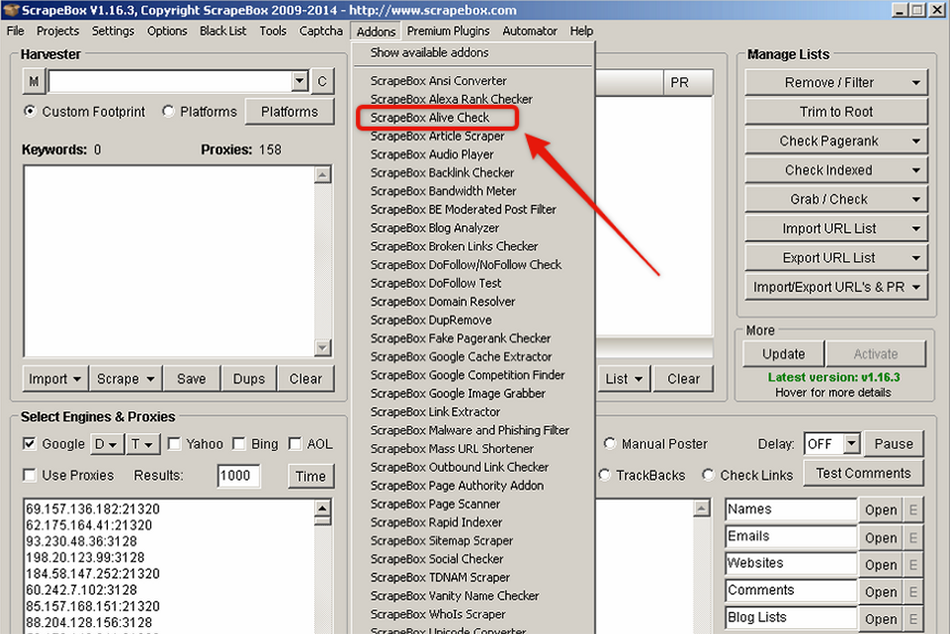This screenshot has height=634, width=950.
Task: Select the Custom Footprint radio button
Action: pos(30,112)
